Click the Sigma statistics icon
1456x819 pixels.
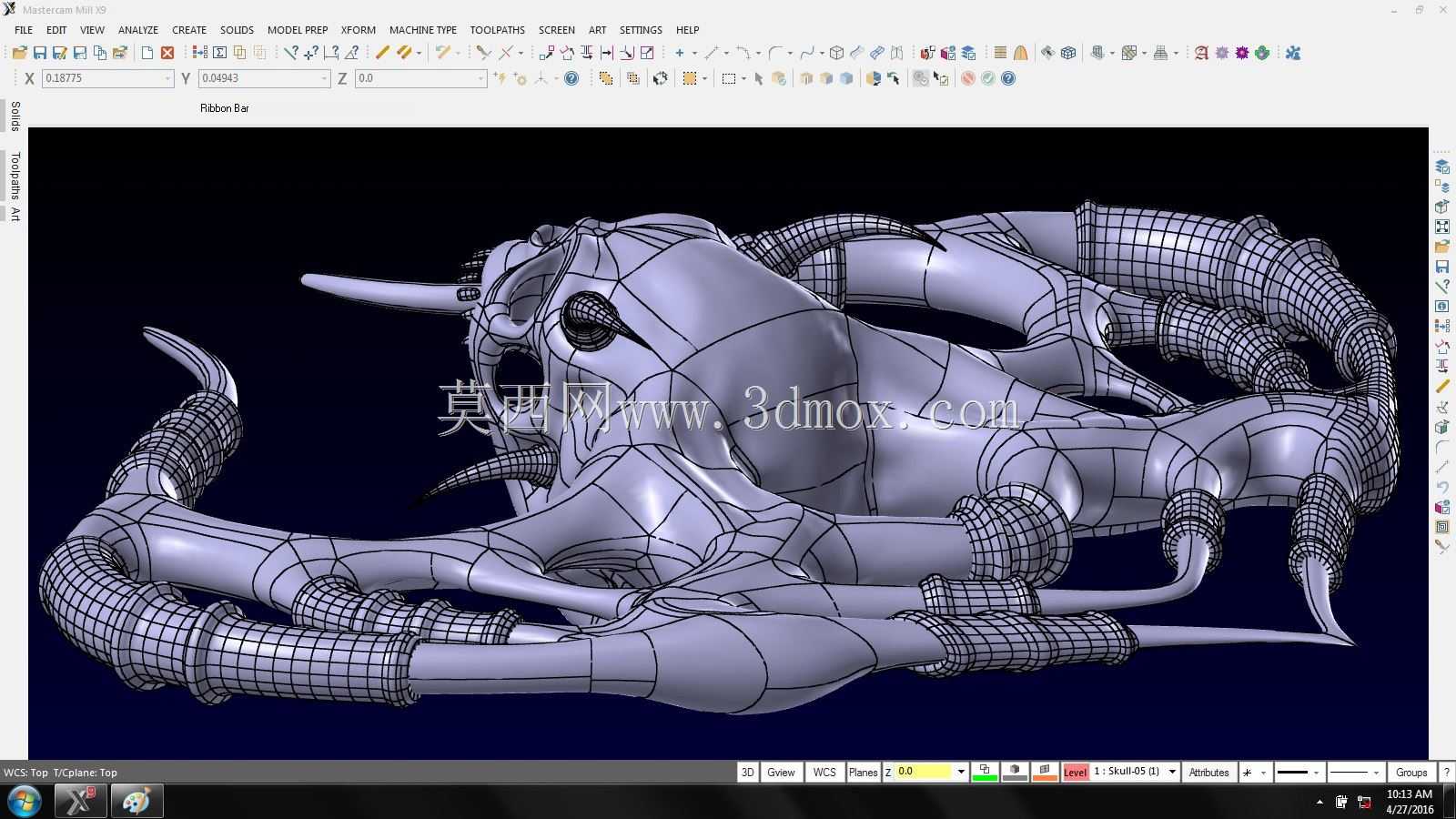[x=219, y=53]
